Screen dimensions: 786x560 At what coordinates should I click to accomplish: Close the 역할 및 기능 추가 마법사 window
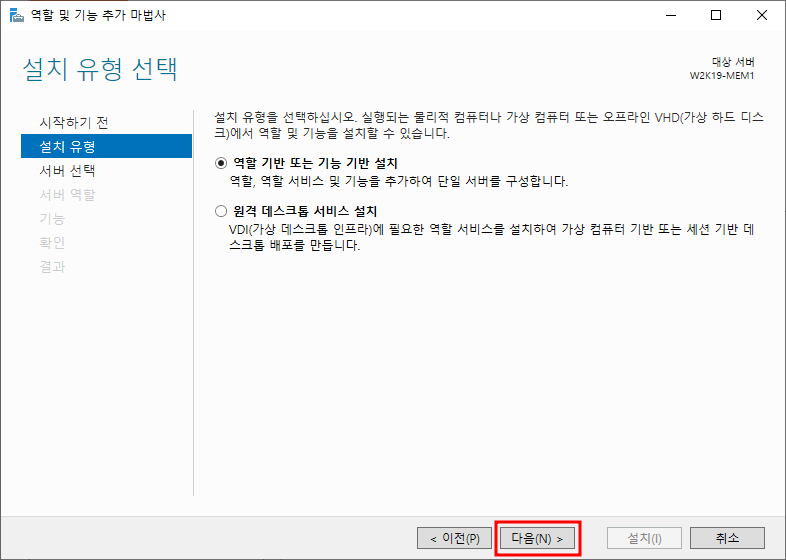762,16
